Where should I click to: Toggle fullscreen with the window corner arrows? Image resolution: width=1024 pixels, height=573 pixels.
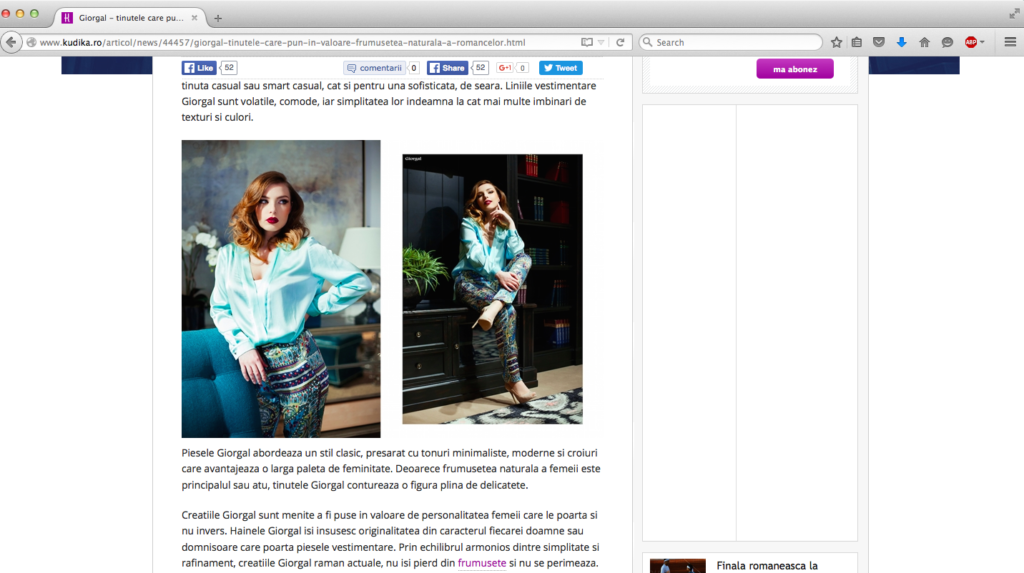[x=1014, y=13]
